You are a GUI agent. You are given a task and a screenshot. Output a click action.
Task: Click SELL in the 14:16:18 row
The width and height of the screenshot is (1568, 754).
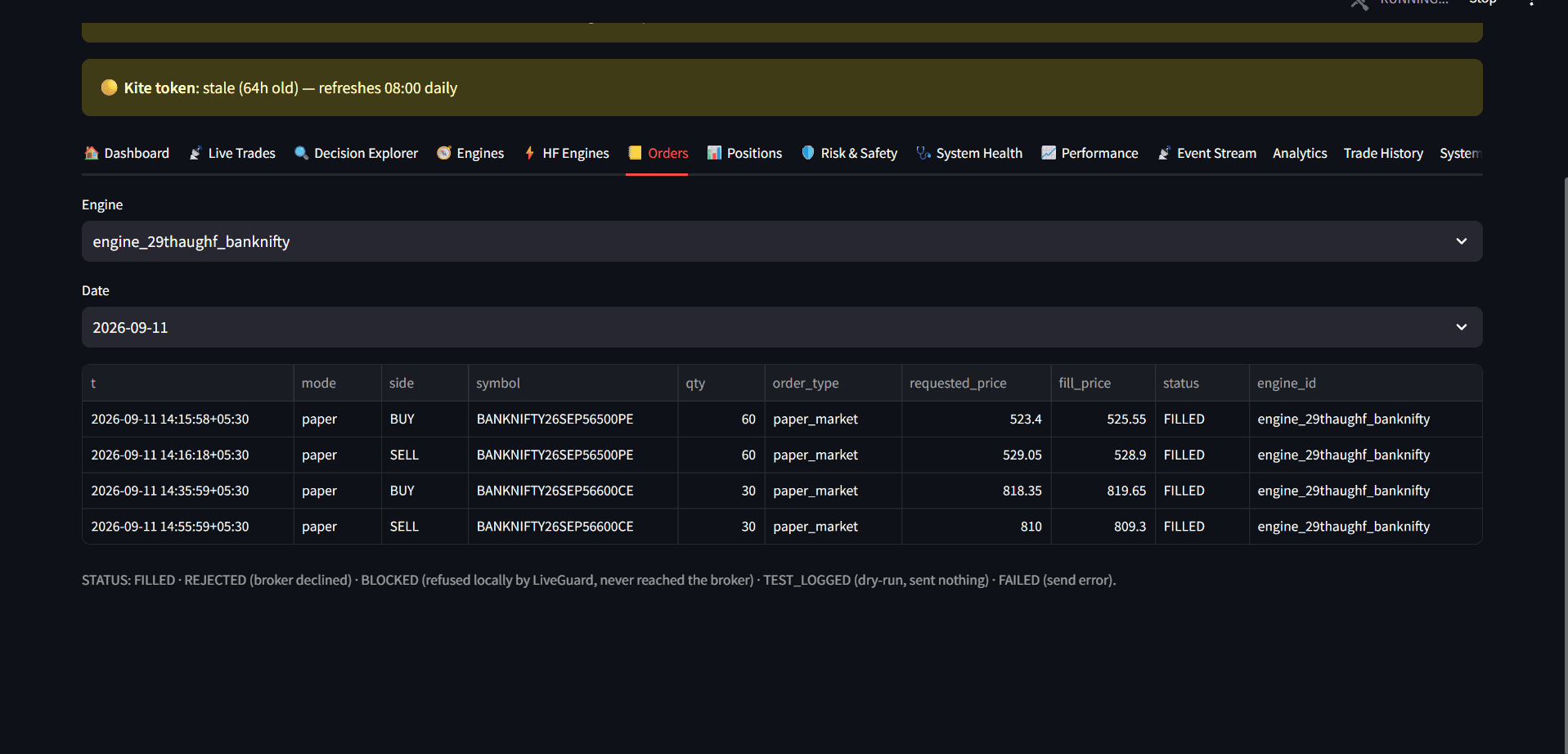pyautogui.click(x=425, y=455)
